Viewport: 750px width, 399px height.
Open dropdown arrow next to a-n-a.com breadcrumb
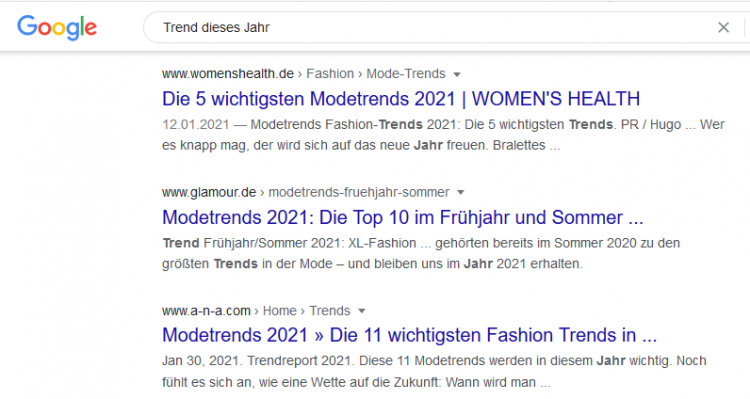click(x=362, y=311)
